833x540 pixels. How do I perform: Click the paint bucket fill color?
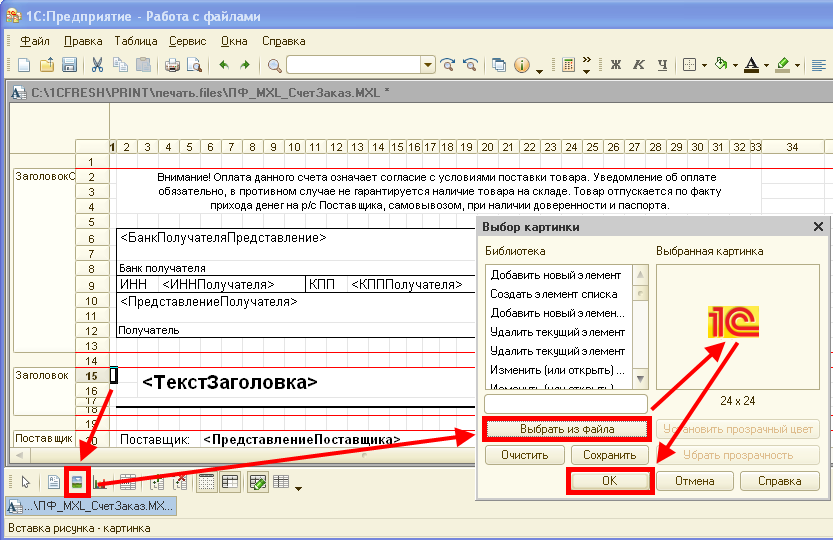[721, 65]
